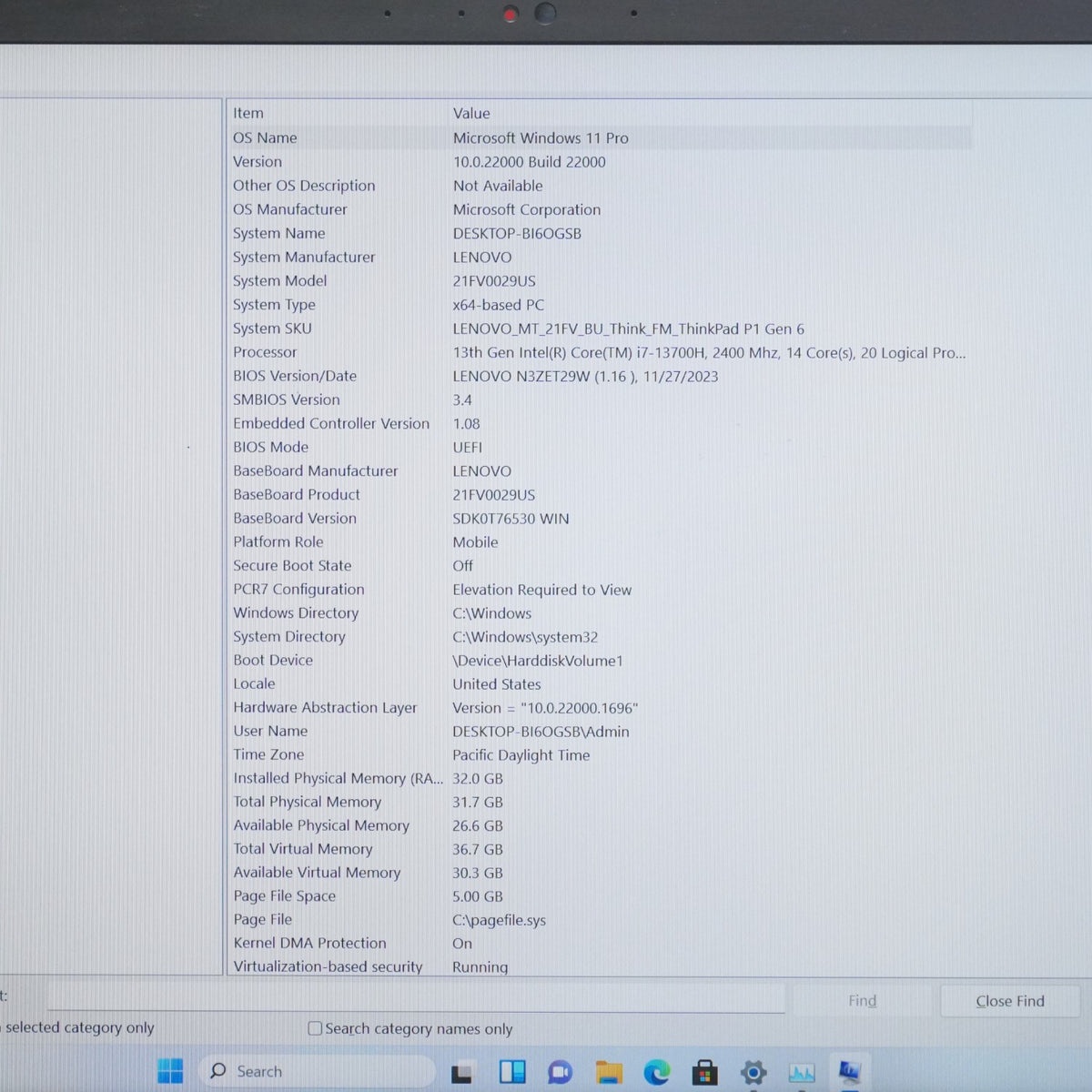Select the Locale row
Image resolution: width=1092 pixels, height=1092 pixels.
click(601, 683)
